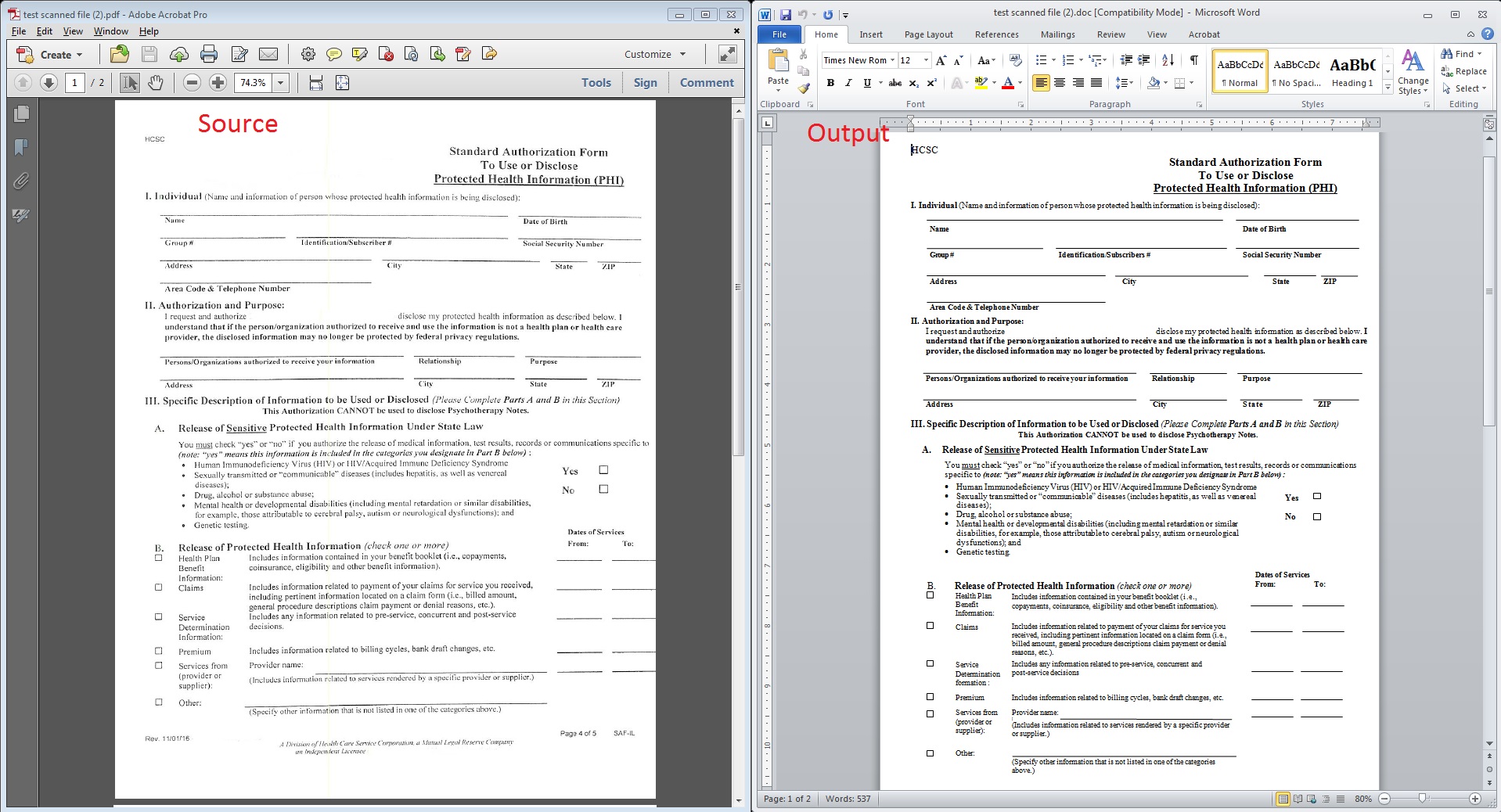Screen dimensions: 1501x812
Task: Open the Change Case dropdown in Word
Action: (986, 60)
